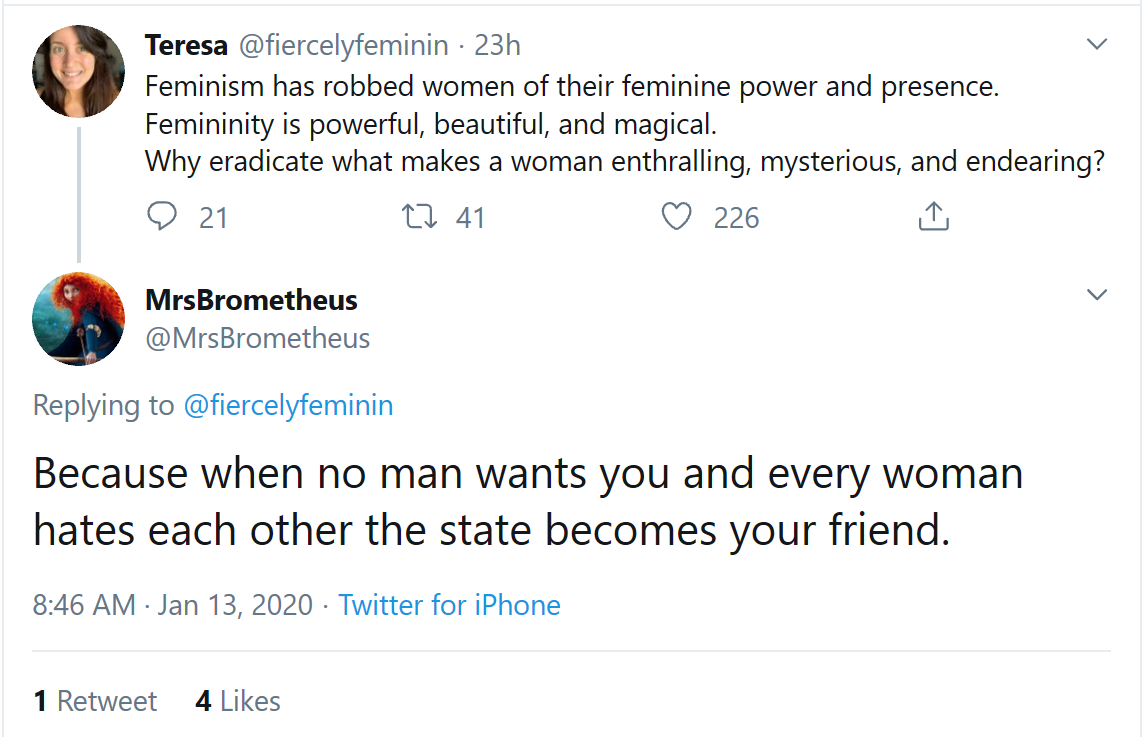Click the 8:46 AM · Jan 13, 2020 timestamp
The width and height of the screenshot is (1142, 737).
tap(172, 605)
